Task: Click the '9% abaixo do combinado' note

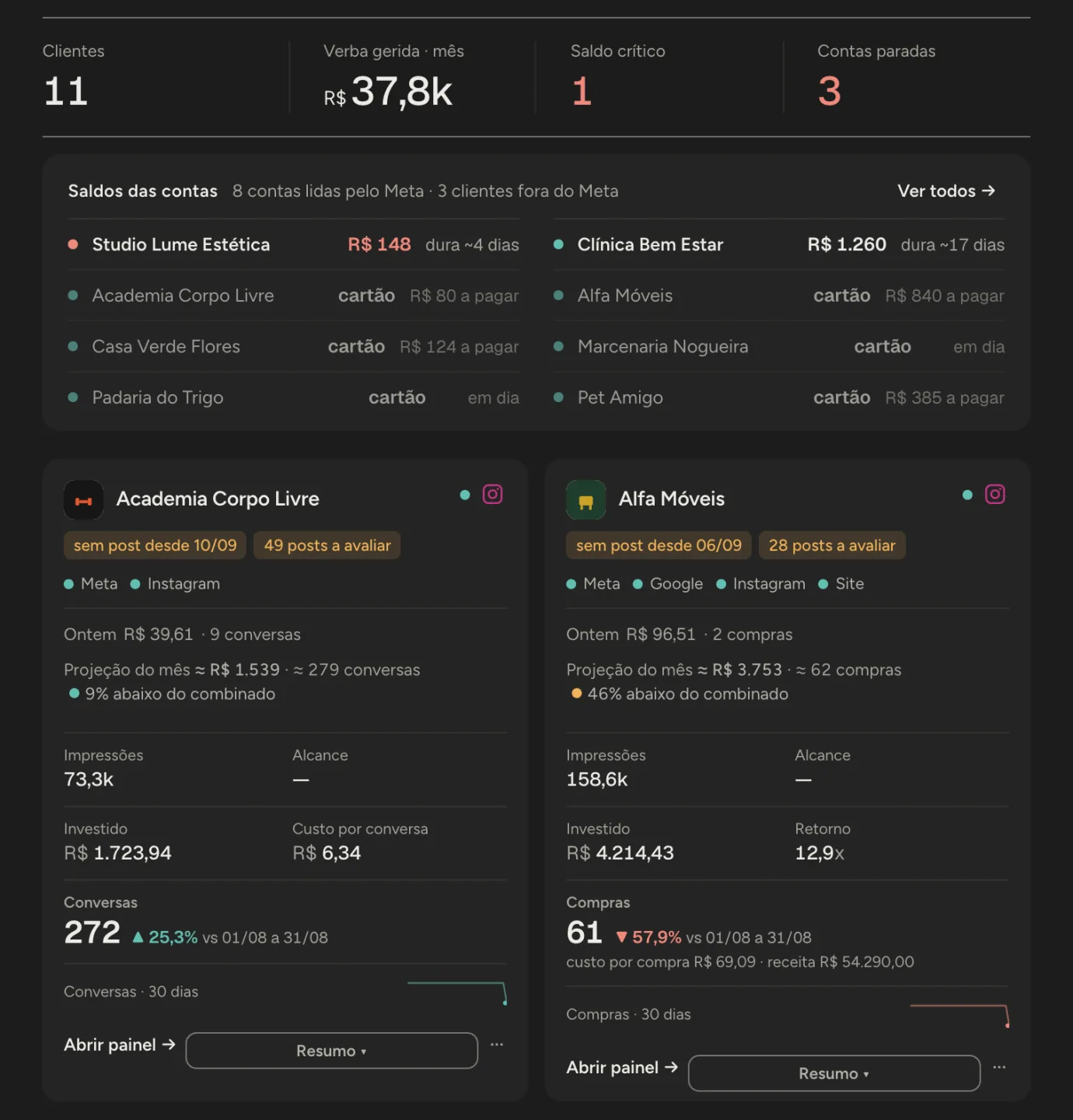Action: pyautogui.click(x=173, y=694)
